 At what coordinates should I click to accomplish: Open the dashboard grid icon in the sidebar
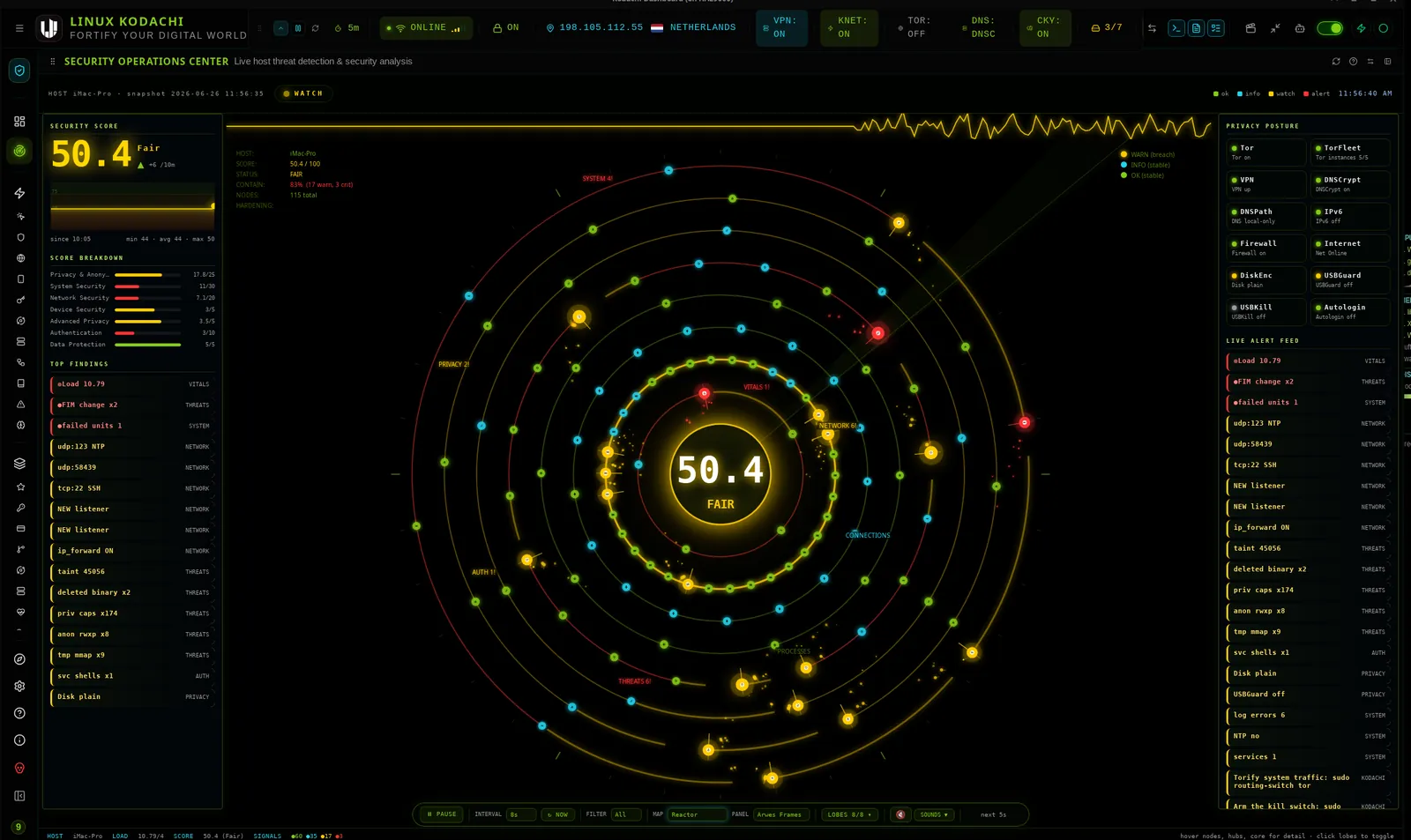coord(19,121)
